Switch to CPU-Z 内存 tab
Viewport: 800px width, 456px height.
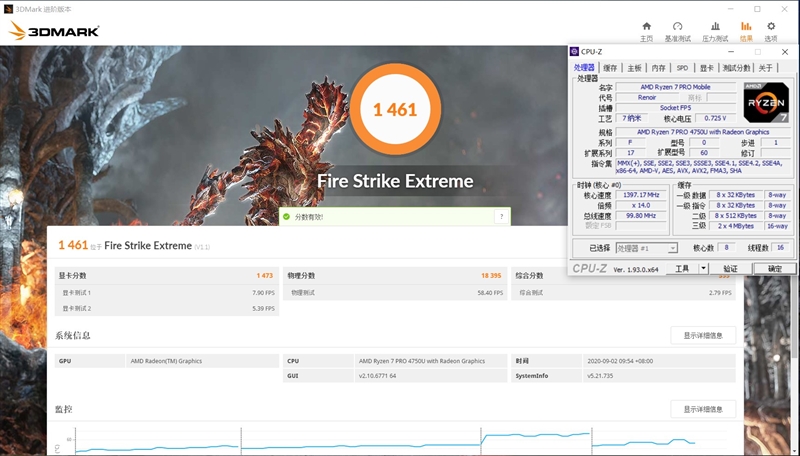coord(658,68)
